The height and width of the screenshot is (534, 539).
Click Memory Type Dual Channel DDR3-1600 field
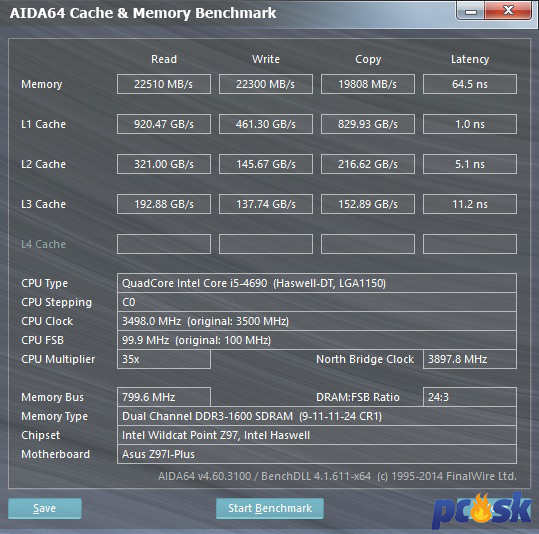point(317,416)
